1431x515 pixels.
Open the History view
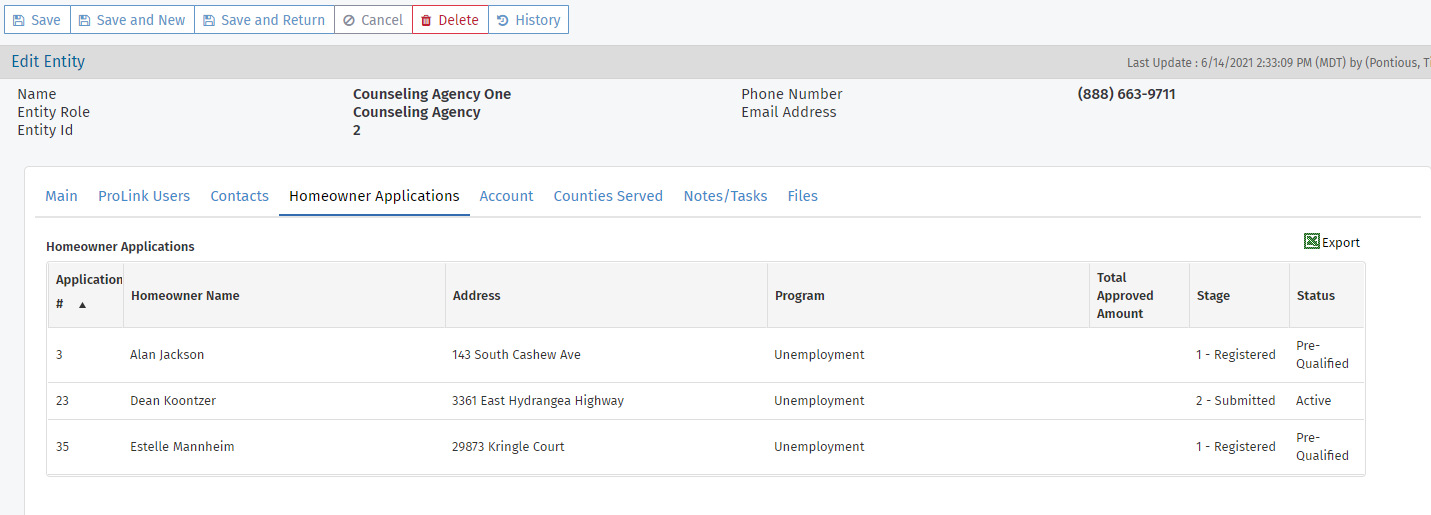(x=528, y=20)
